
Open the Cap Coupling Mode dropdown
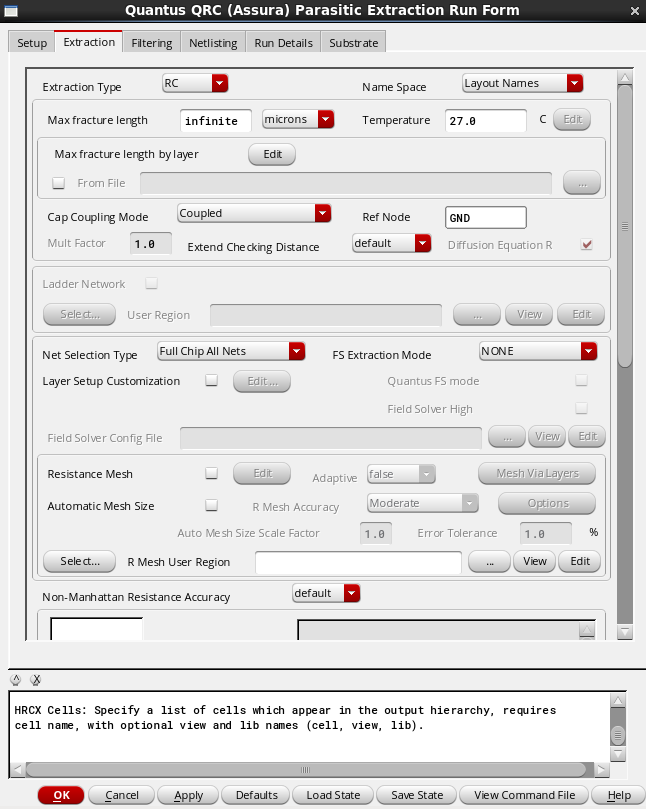[x=254, y=213]
